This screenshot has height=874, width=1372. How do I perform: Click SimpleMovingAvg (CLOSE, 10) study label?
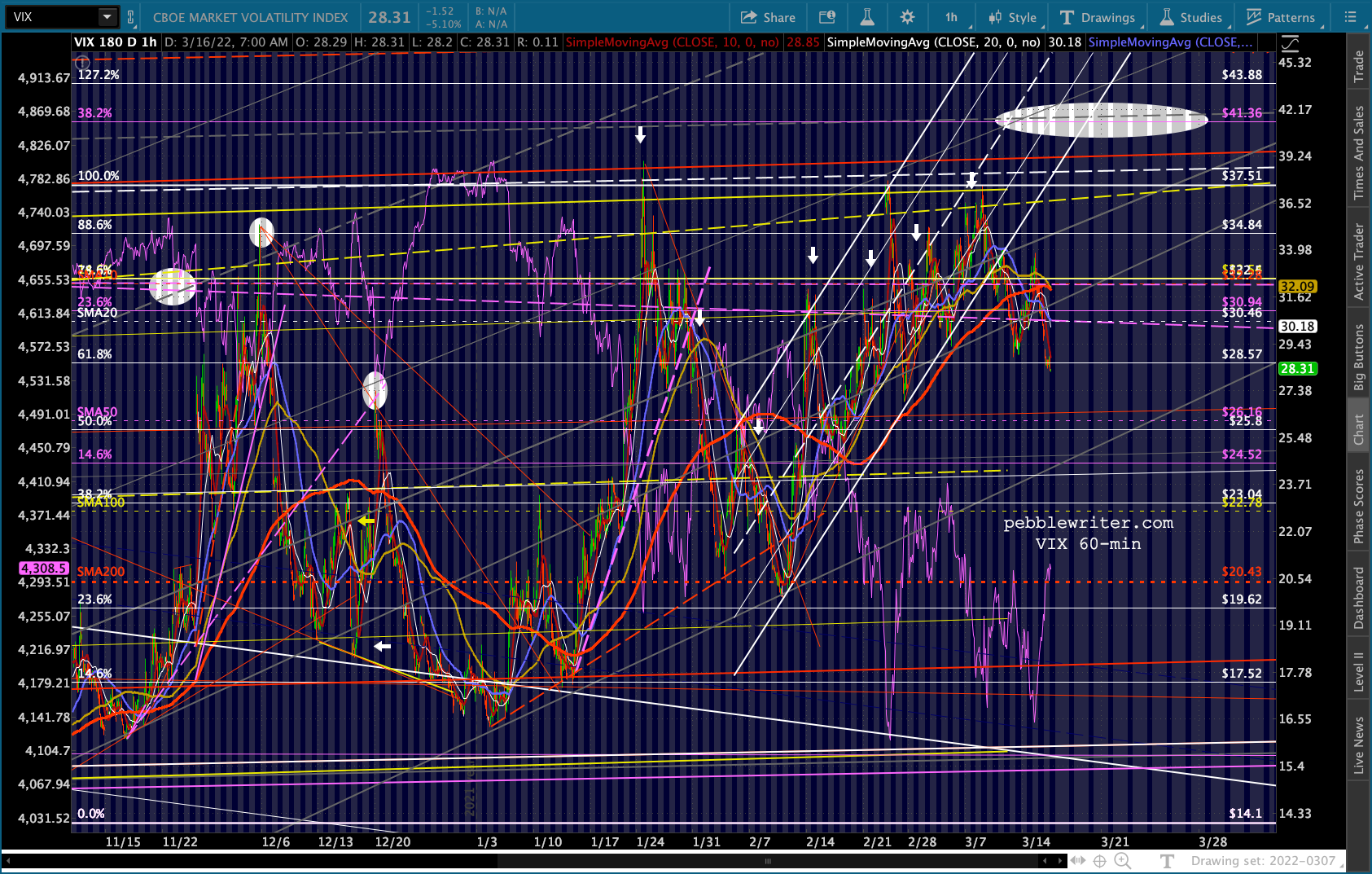[x=672, y=42]
